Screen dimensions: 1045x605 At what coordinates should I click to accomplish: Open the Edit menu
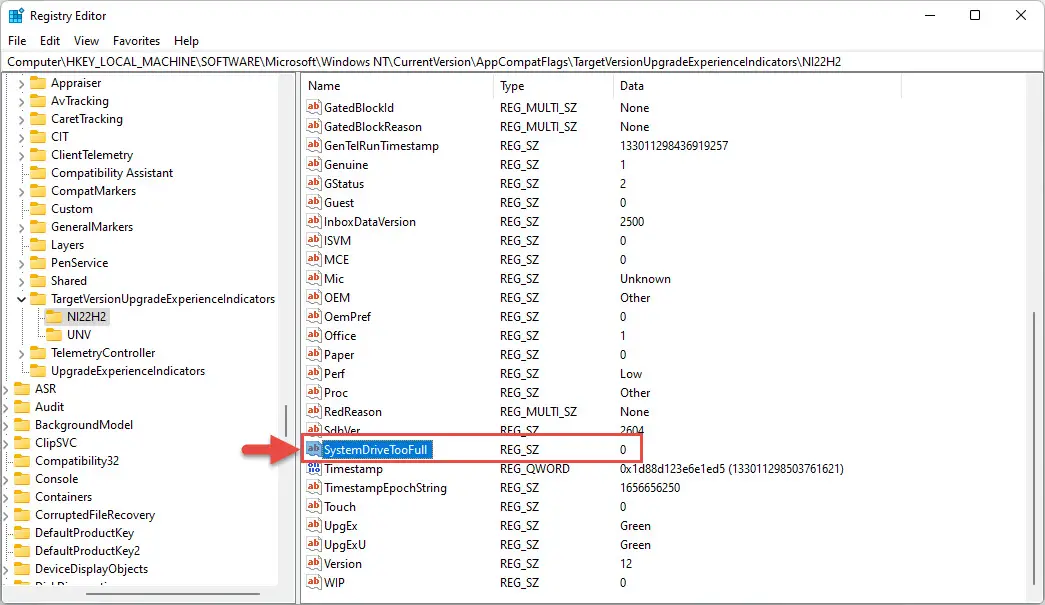pos(50,41)
